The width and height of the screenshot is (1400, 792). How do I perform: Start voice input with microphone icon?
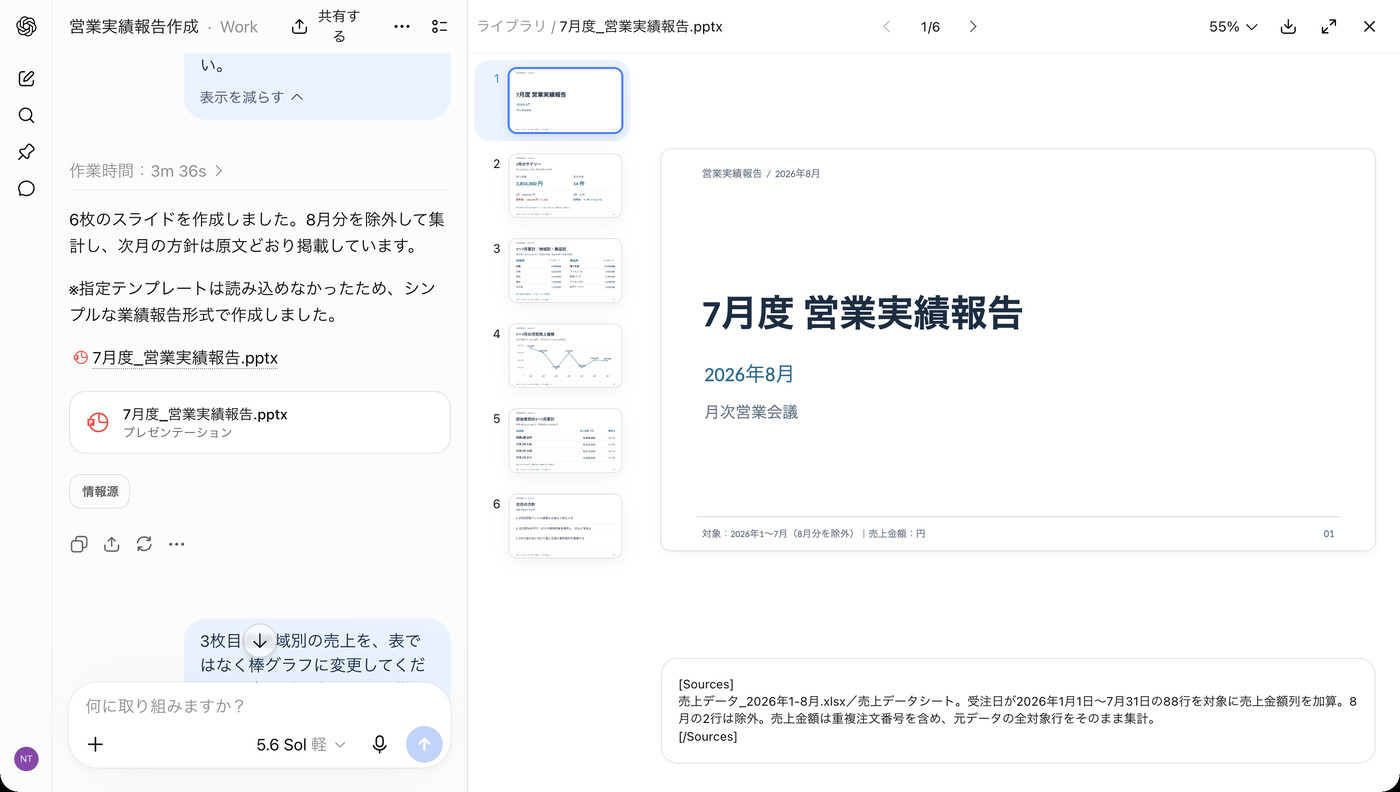click(380, 744)
